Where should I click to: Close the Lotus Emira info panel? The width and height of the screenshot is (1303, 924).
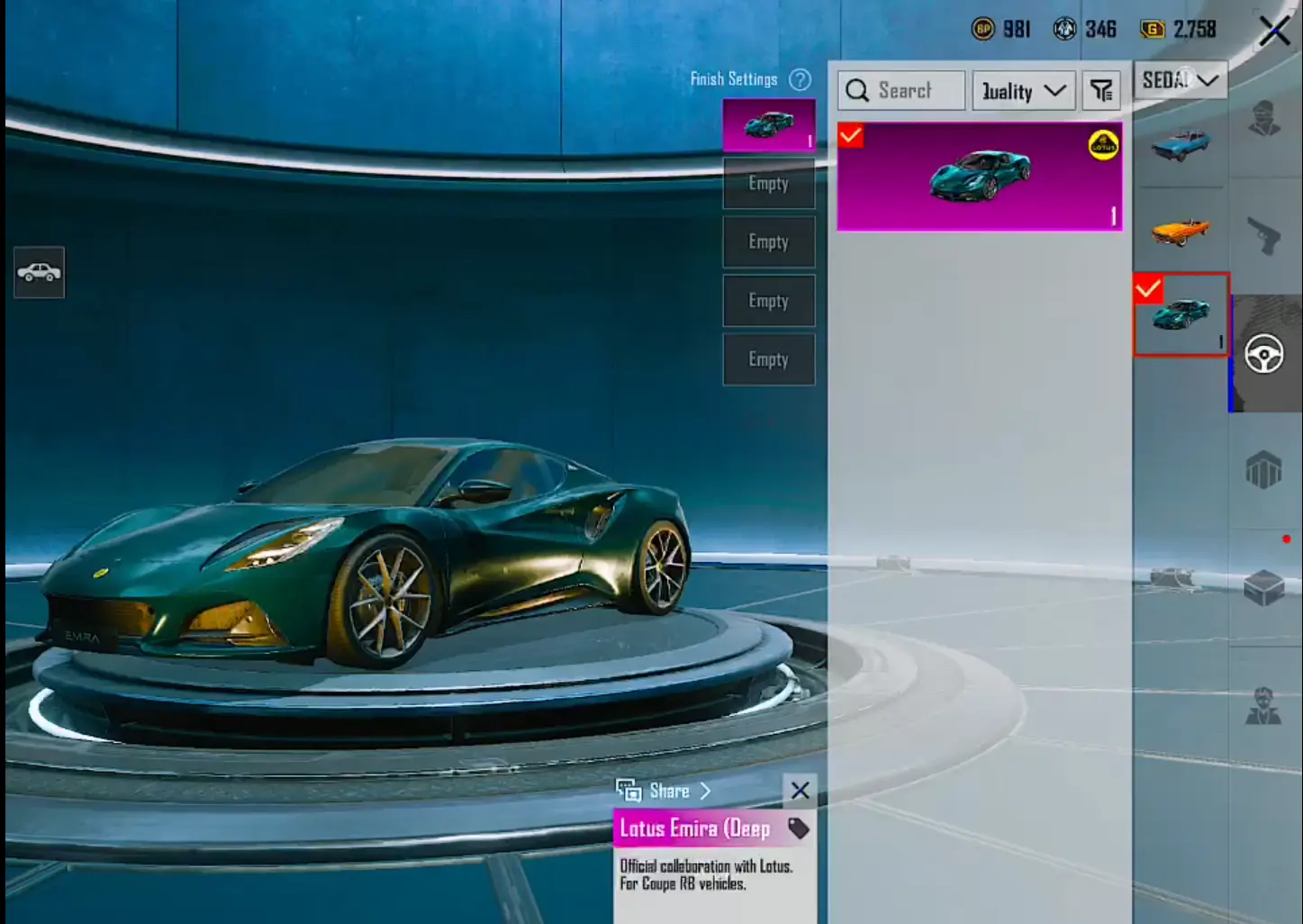point(800,791)
